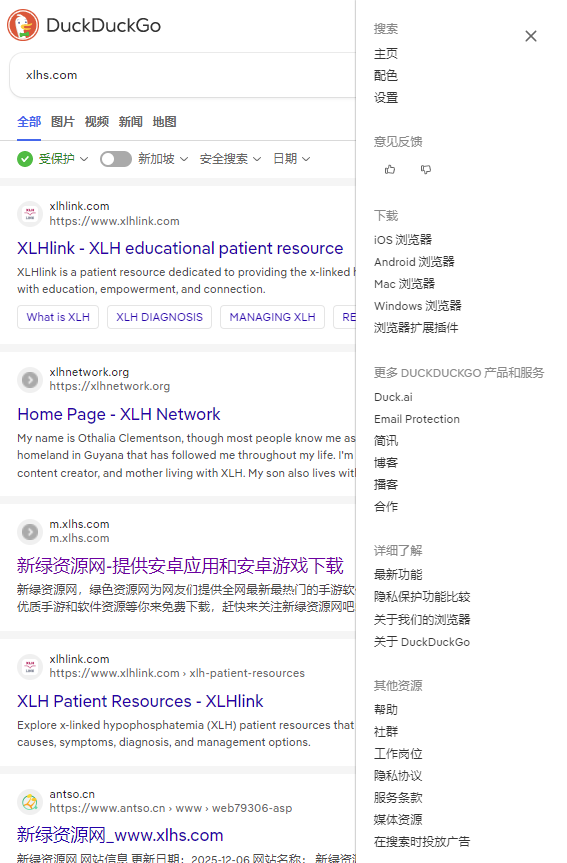567x863 pixels.
Task: Open 媒体资源 link
Action: tap(398, 820)
